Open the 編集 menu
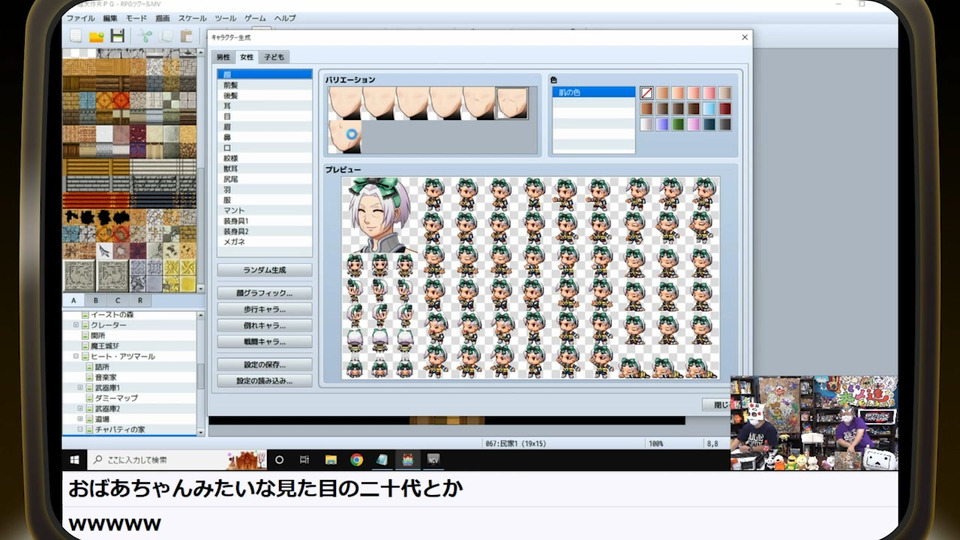This screenshot has height=540, width=960. pos(110,18)
